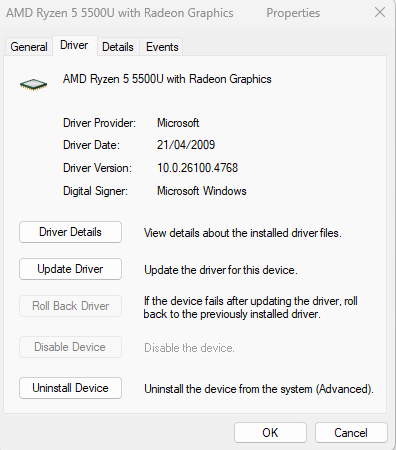Click the processor chip icon
Image resolution: width=396 pixels, height=450 pixels.
pyautogui.click(x=33, y=85)
